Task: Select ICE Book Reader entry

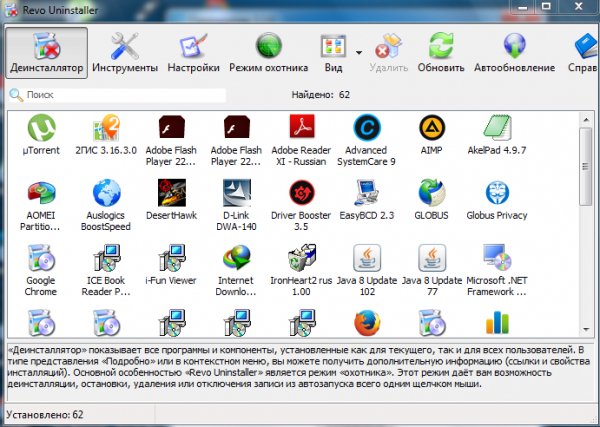Action: point(106,270)
